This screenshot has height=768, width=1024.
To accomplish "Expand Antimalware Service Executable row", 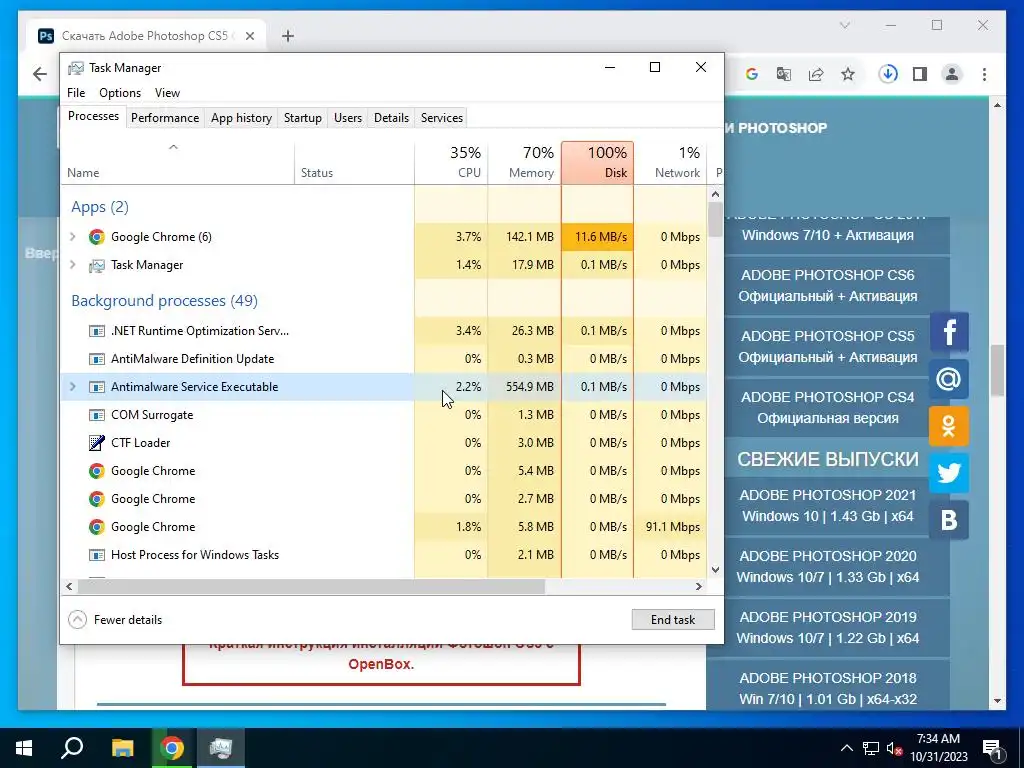I will click(x=72, y=387).
